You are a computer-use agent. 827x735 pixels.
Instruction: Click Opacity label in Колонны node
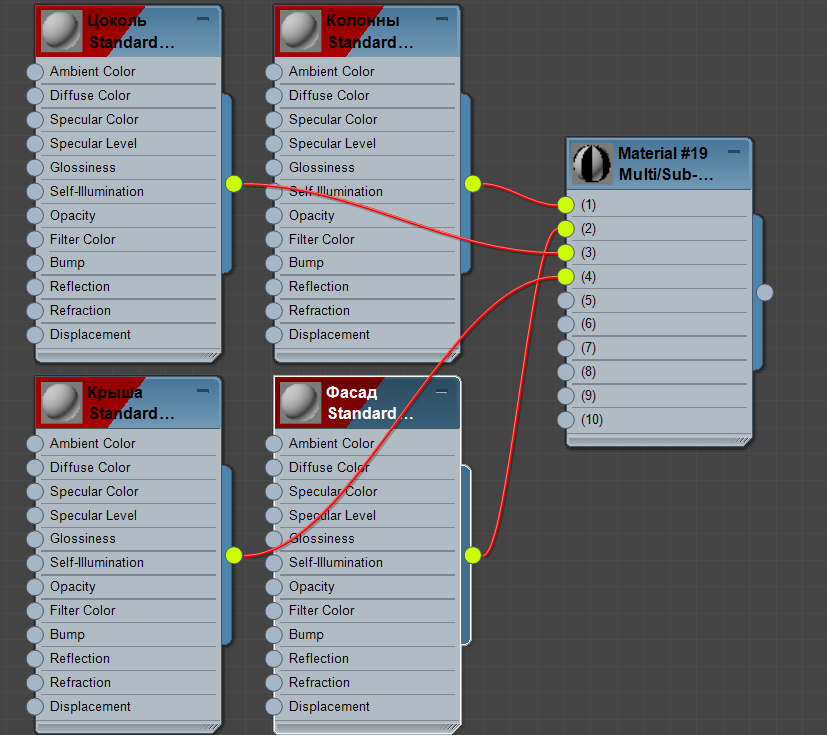point(312,216)
